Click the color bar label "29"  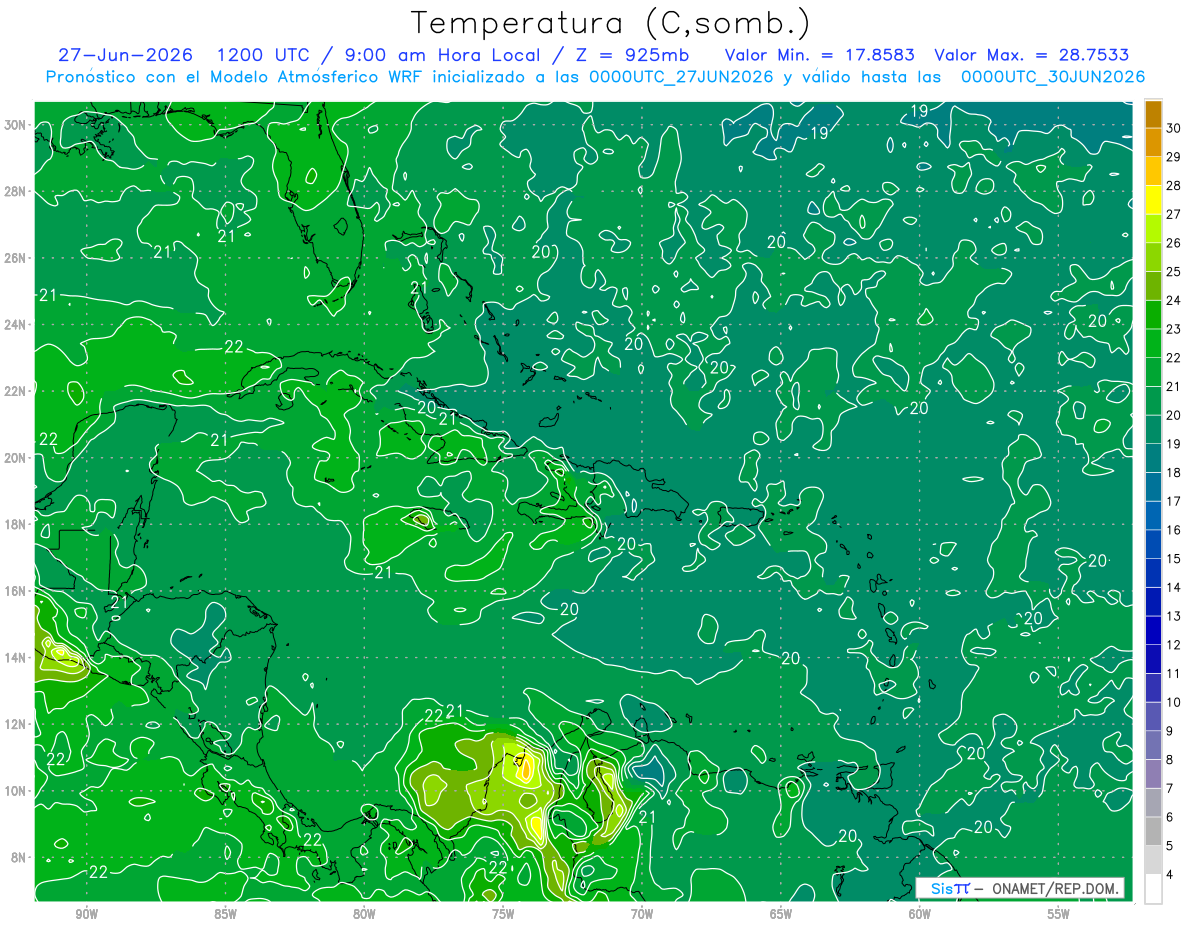(1174, 157)
